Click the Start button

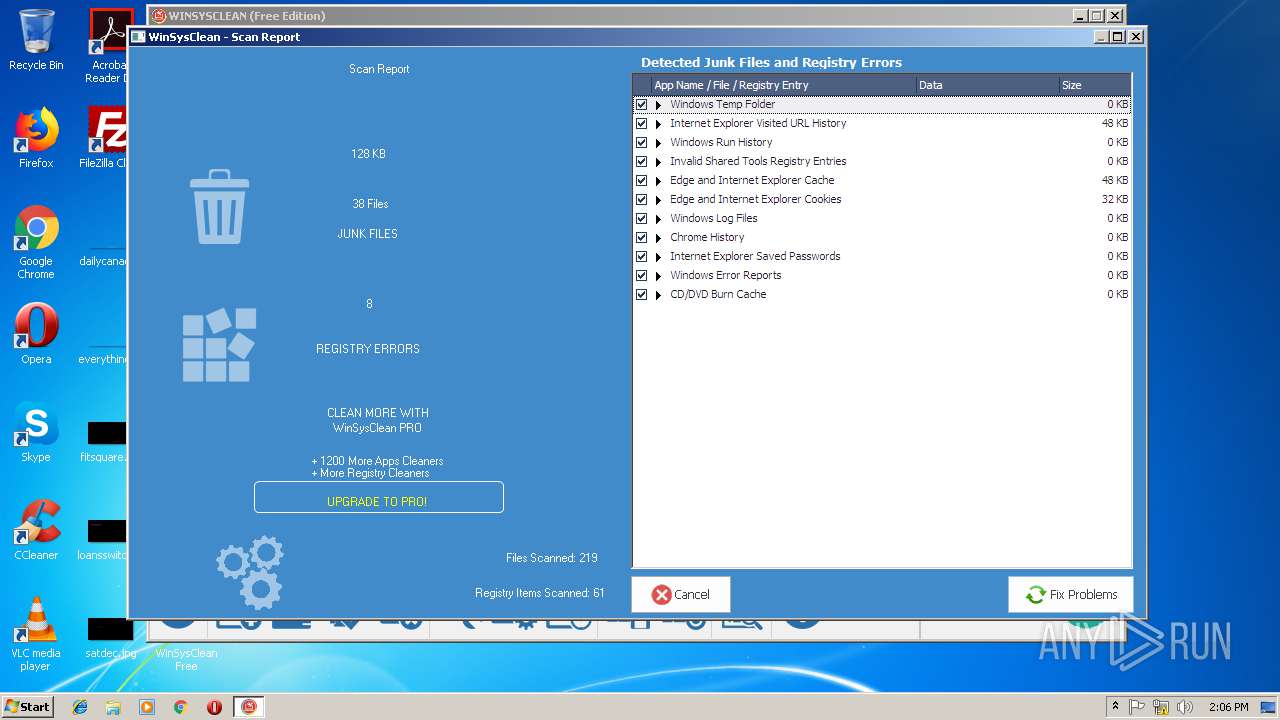27,707
